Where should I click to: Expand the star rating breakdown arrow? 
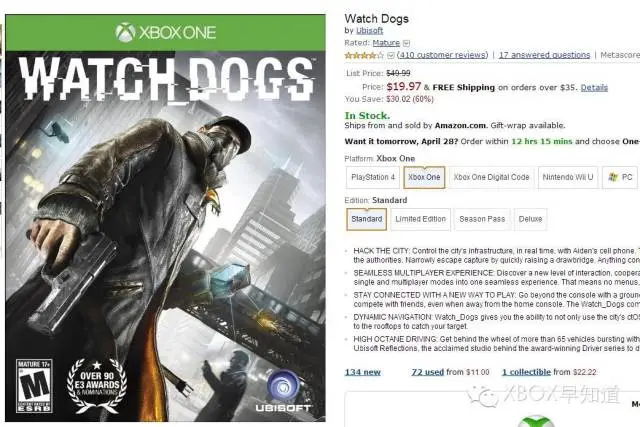point(391,55)
